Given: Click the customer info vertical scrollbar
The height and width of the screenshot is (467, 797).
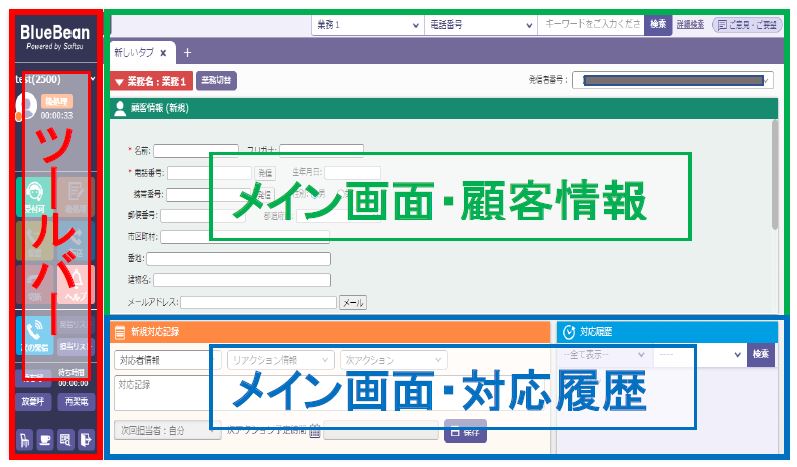Looking at the screenshot, I should [774, 180].
